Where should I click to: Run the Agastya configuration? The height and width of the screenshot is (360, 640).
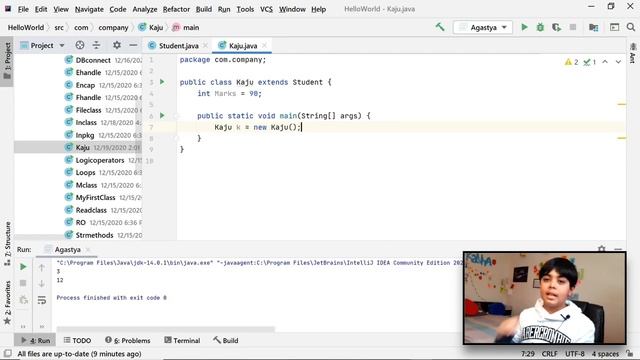(x=524, y=27)
